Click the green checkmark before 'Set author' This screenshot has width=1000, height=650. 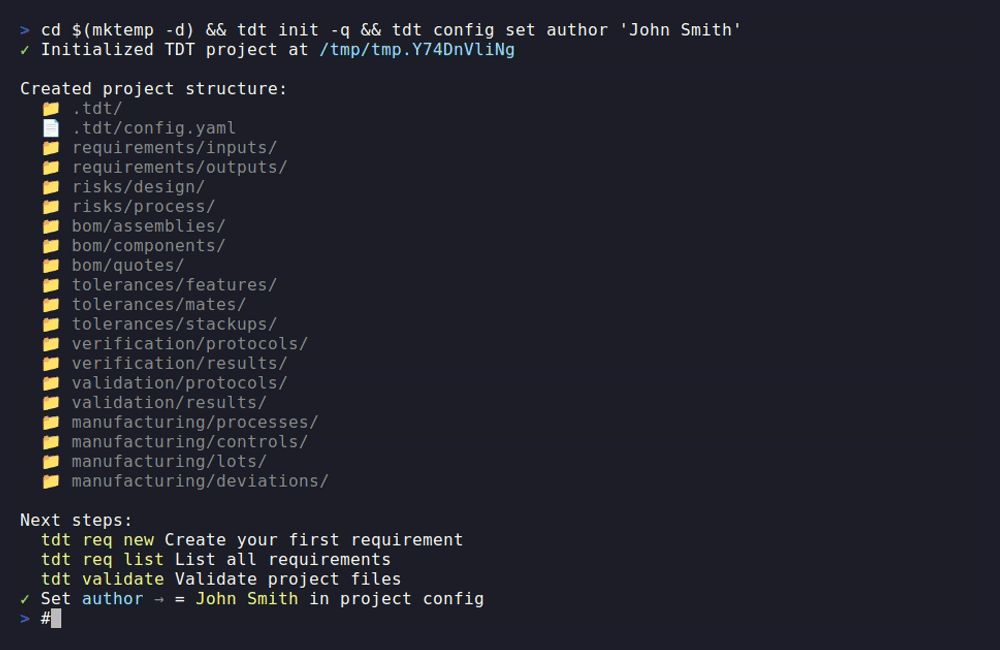[x=25, y=599]
